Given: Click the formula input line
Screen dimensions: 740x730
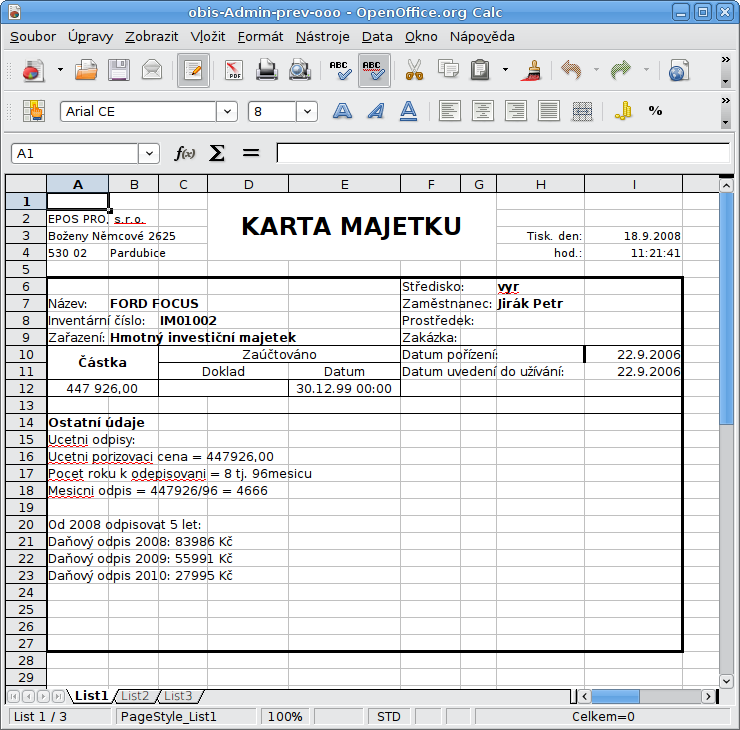Looking at the screenshot, I should [x=500, y=153].
